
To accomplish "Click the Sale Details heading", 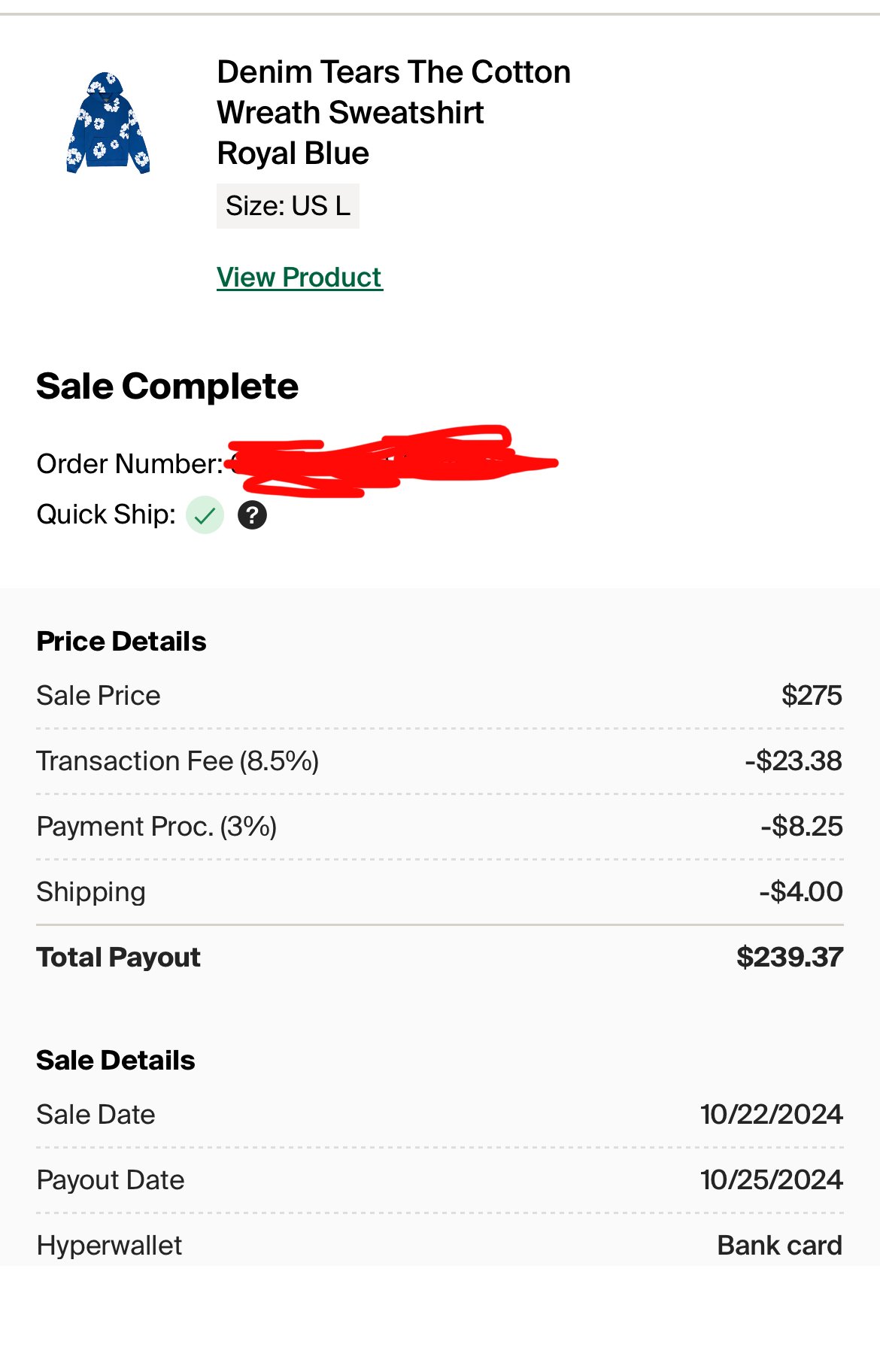I will coord(116,1061).
